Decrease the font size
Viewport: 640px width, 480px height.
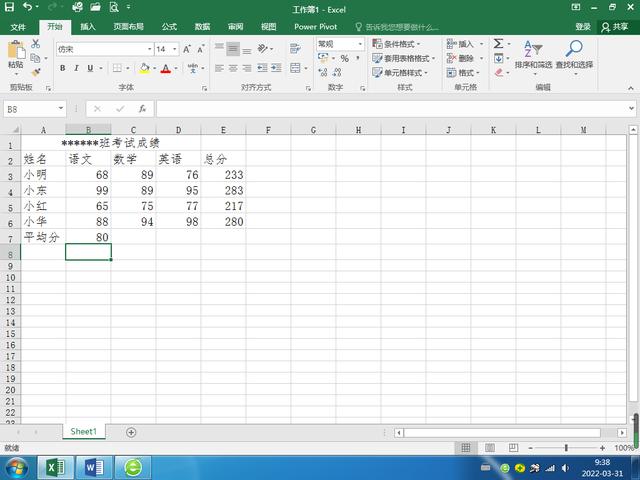click(201, 49)
